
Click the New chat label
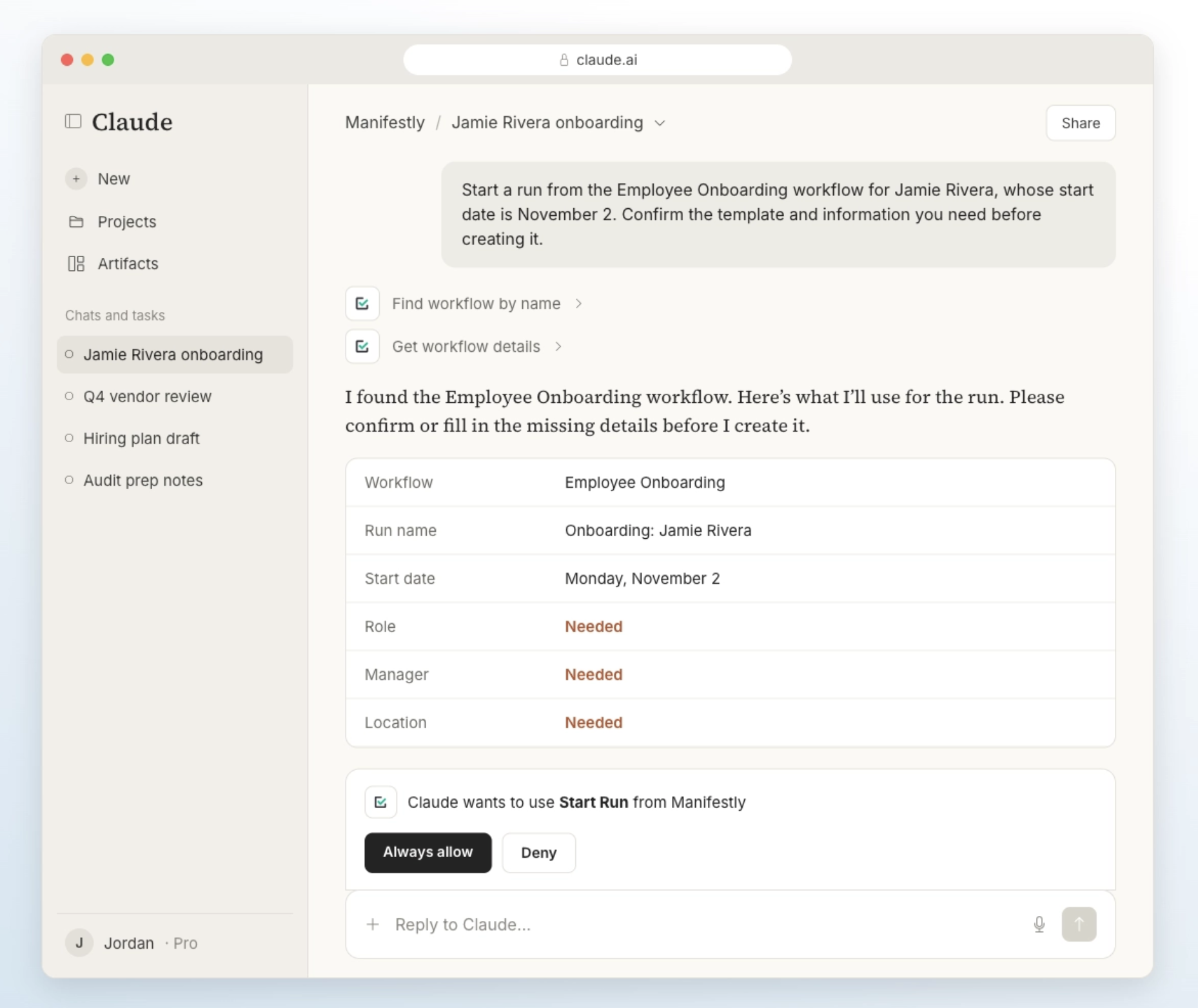113,179
